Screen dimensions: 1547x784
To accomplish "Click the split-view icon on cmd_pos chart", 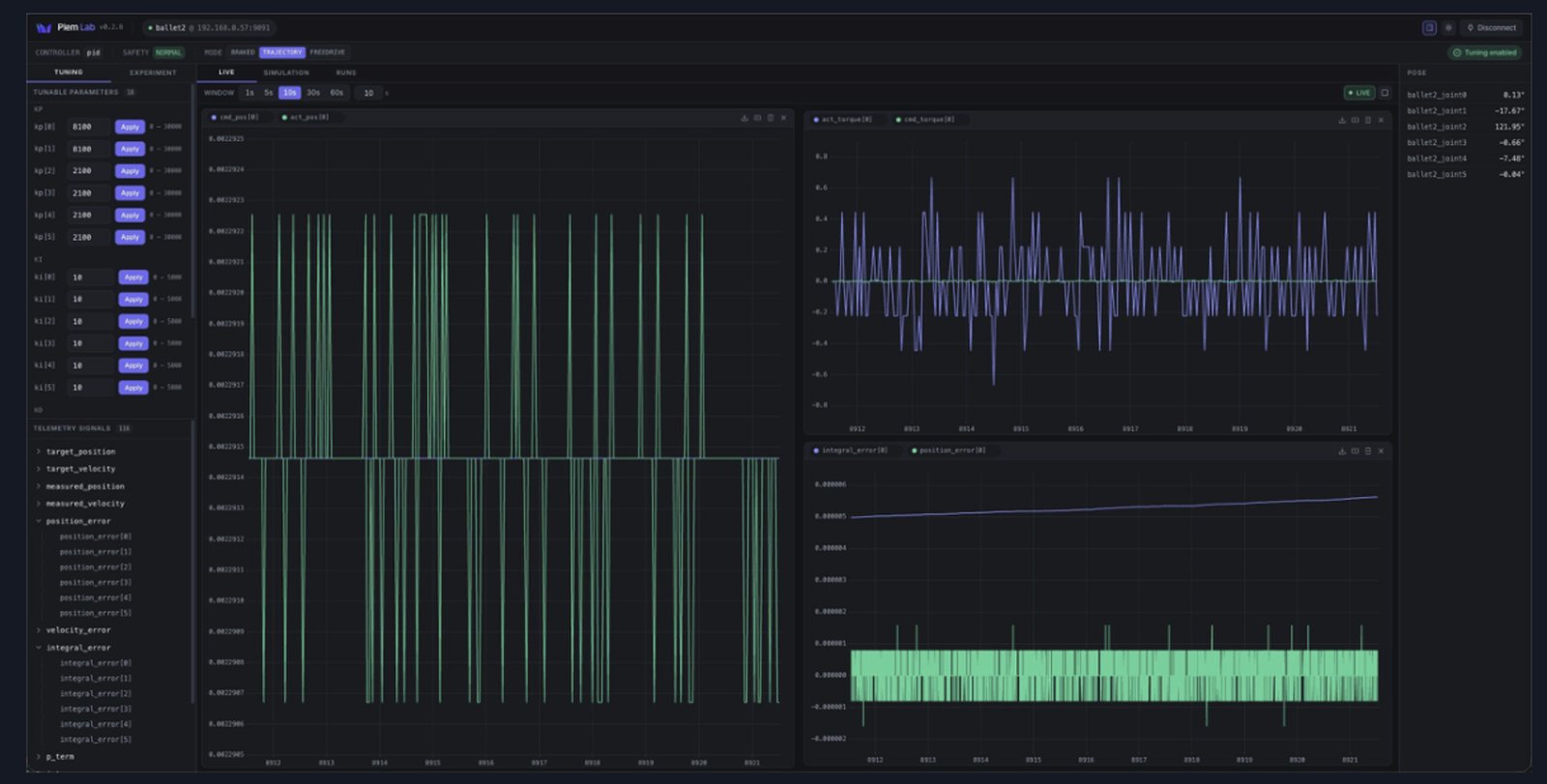I will (x=758, y=118).
